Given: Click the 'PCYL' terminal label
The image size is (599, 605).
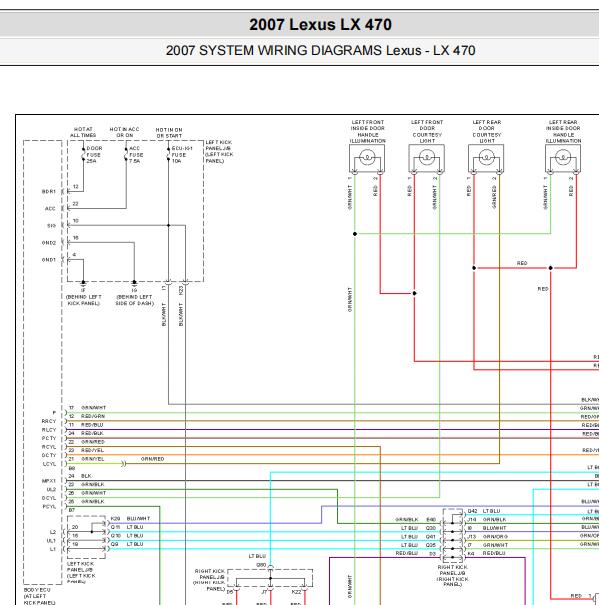Looking at the screenshot, I should 49,506.
